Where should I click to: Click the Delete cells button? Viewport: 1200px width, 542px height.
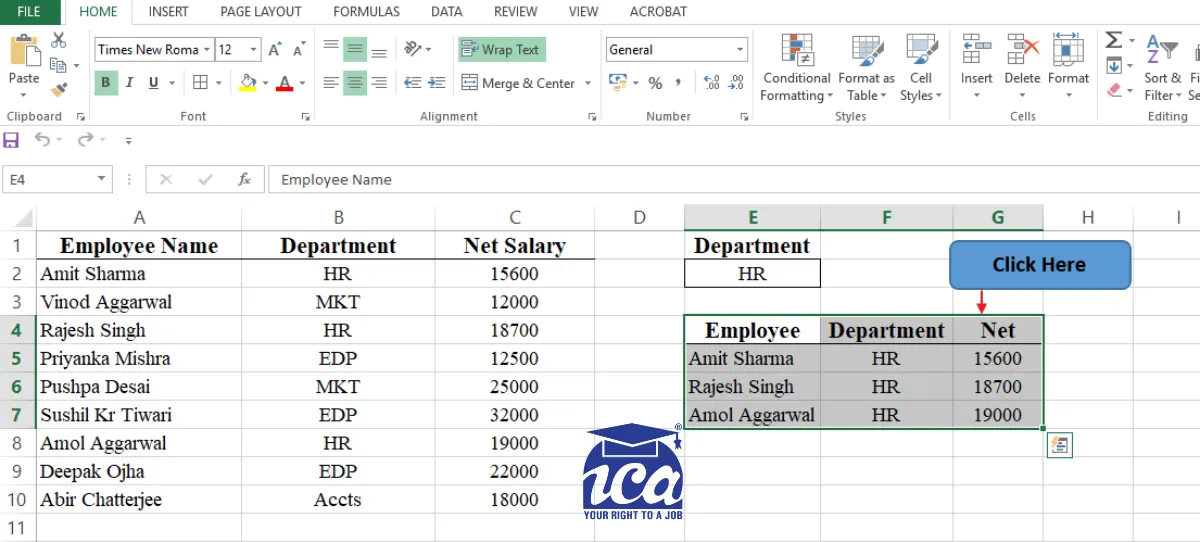click(1022, 67)
